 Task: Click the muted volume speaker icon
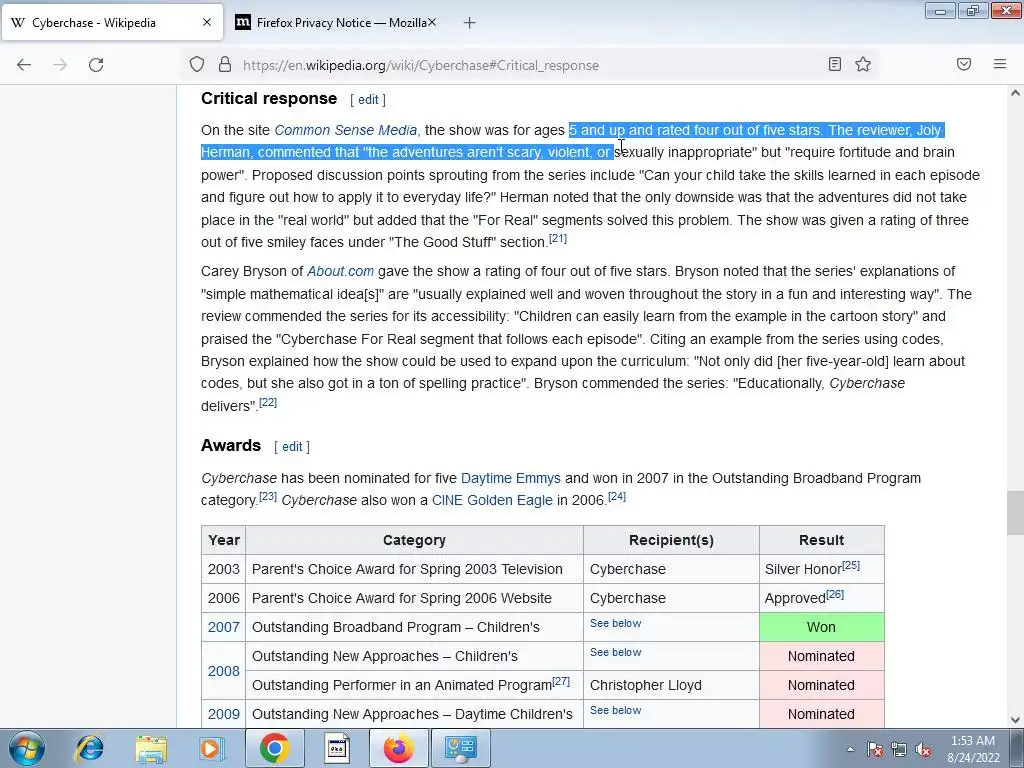click(923, 749)
